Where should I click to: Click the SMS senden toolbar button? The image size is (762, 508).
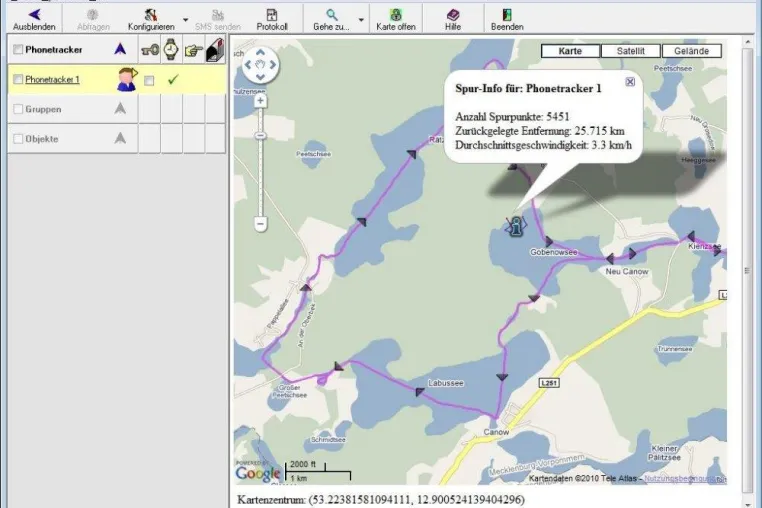pyautogui.click(x=218, y=19)
